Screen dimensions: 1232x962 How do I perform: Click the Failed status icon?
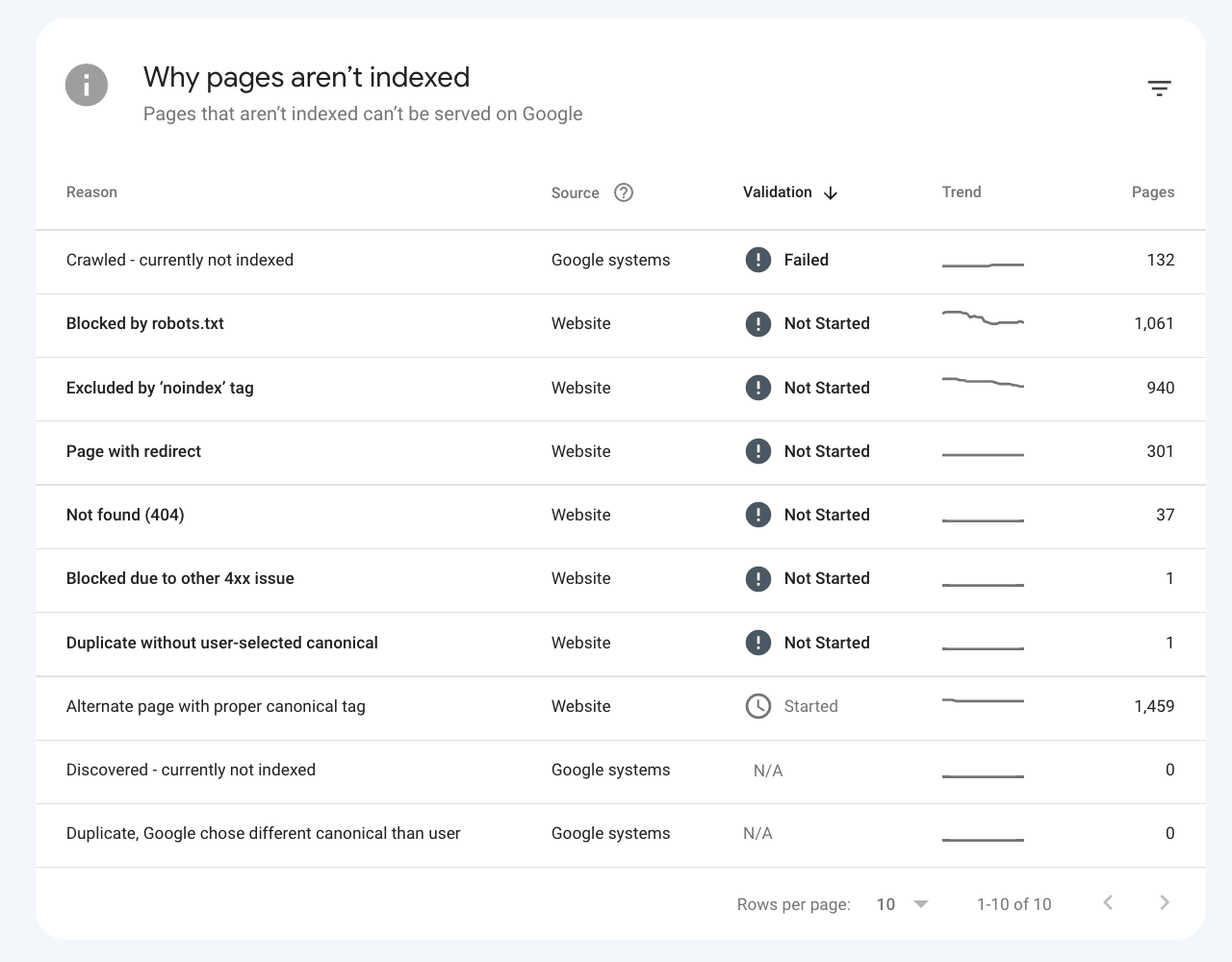tap(758, 260)
